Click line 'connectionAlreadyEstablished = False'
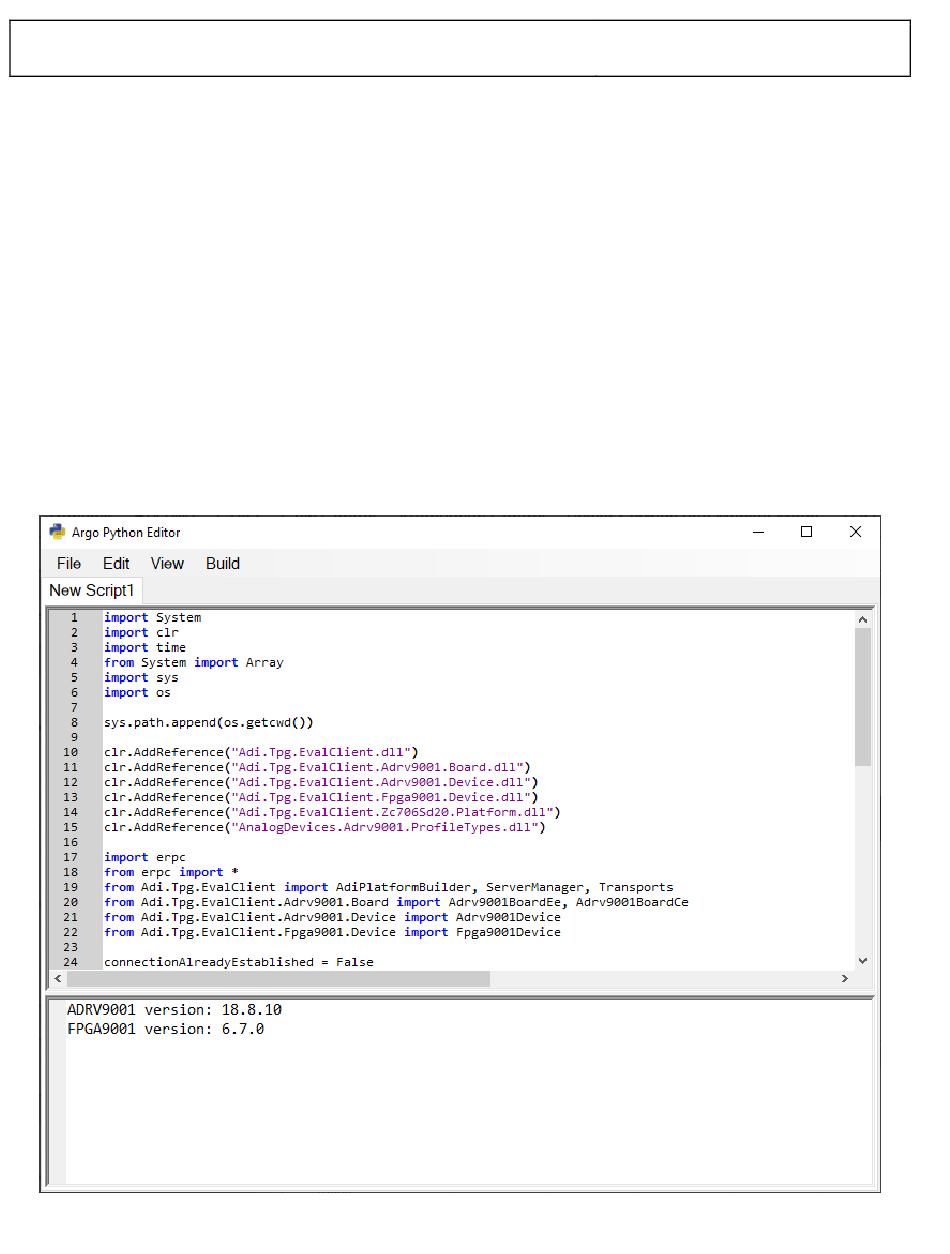 click(239, 962)
